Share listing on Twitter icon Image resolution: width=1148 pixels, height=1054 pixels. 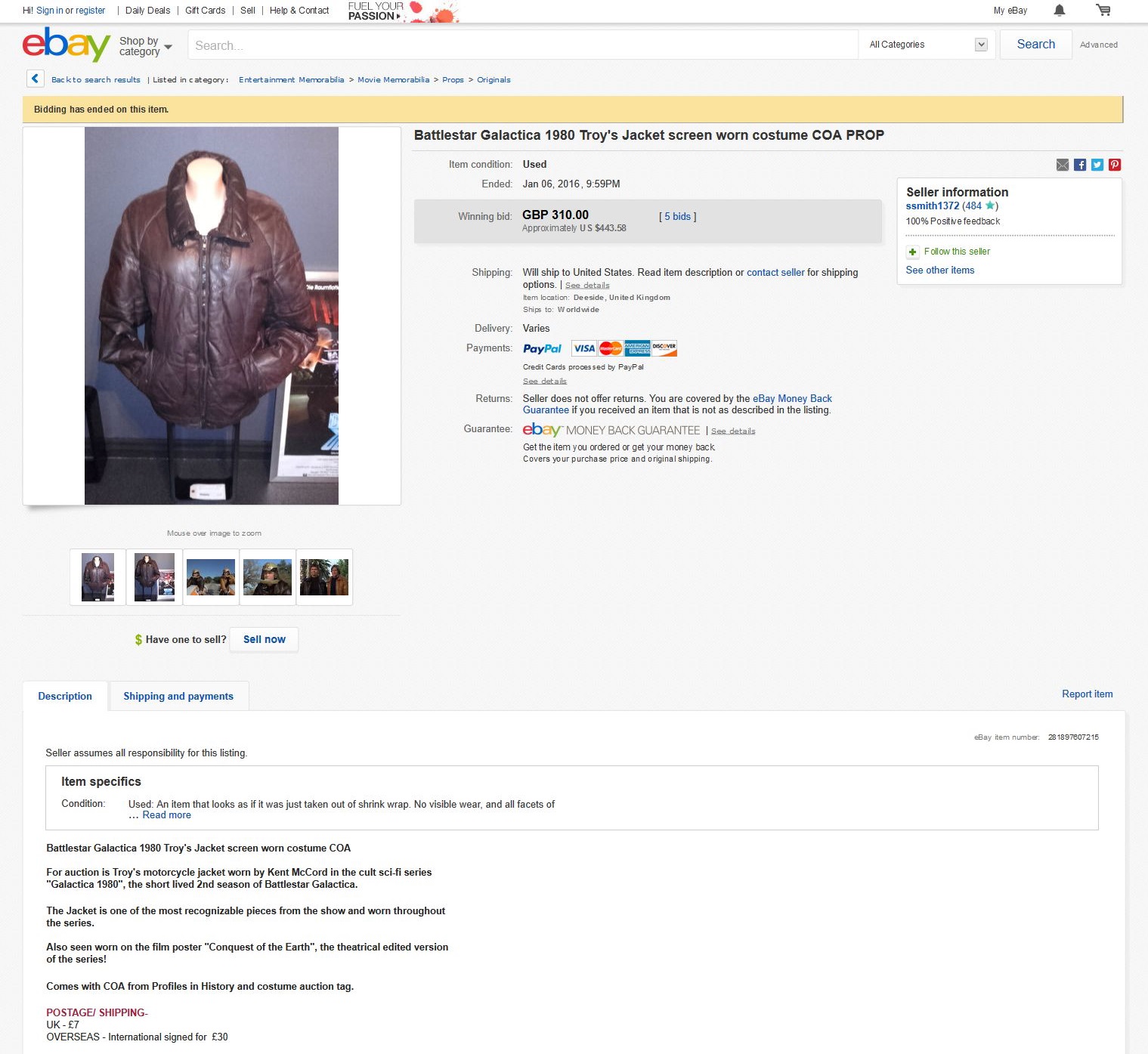click(1097, 165)
